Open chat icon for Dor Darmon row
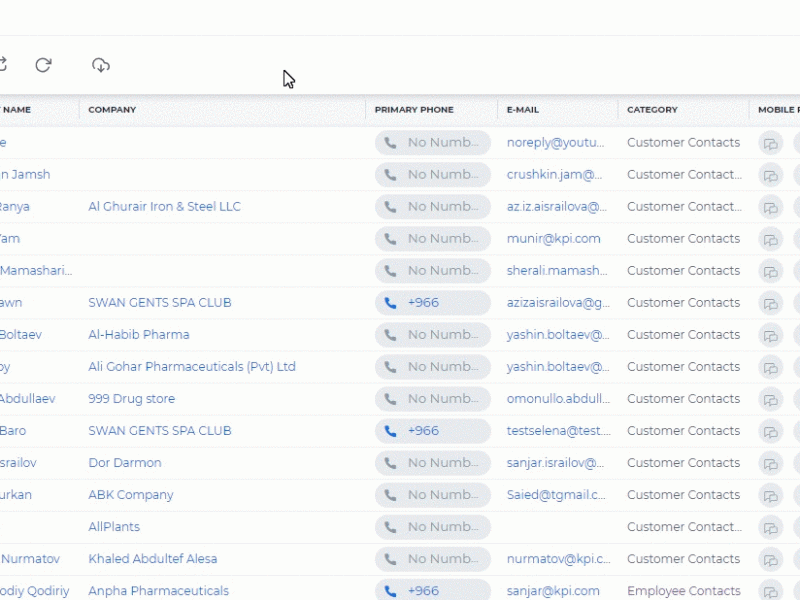 [770, 464]
